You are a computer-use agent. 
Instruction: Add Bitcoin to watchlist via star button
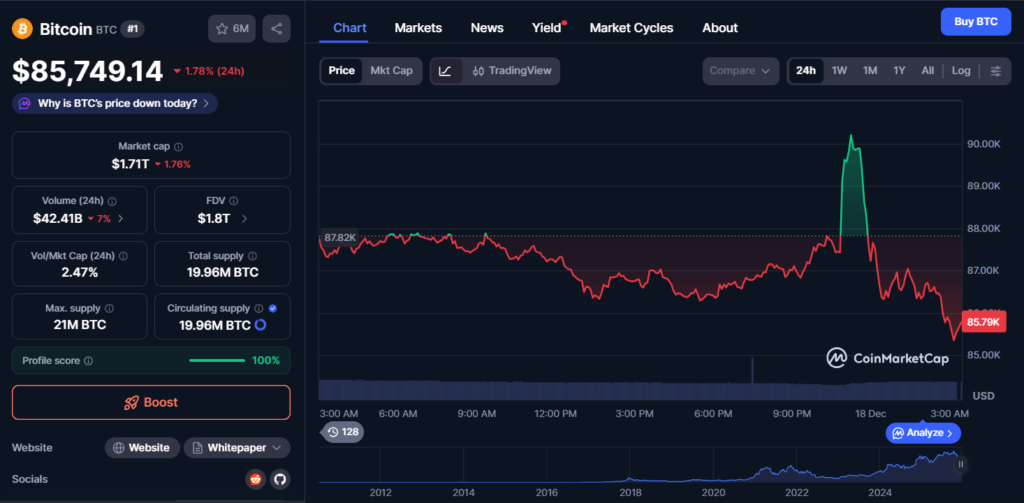[x=232, y=29]
